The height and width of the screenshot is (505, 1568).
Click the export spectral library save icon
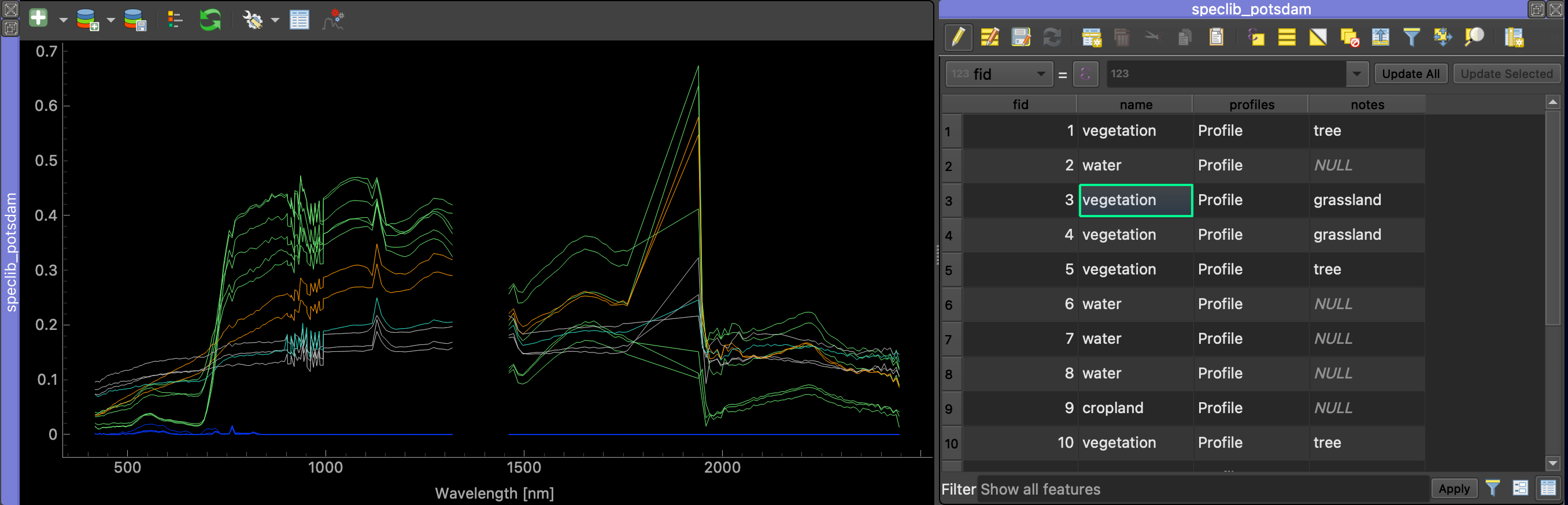(135, 20)
